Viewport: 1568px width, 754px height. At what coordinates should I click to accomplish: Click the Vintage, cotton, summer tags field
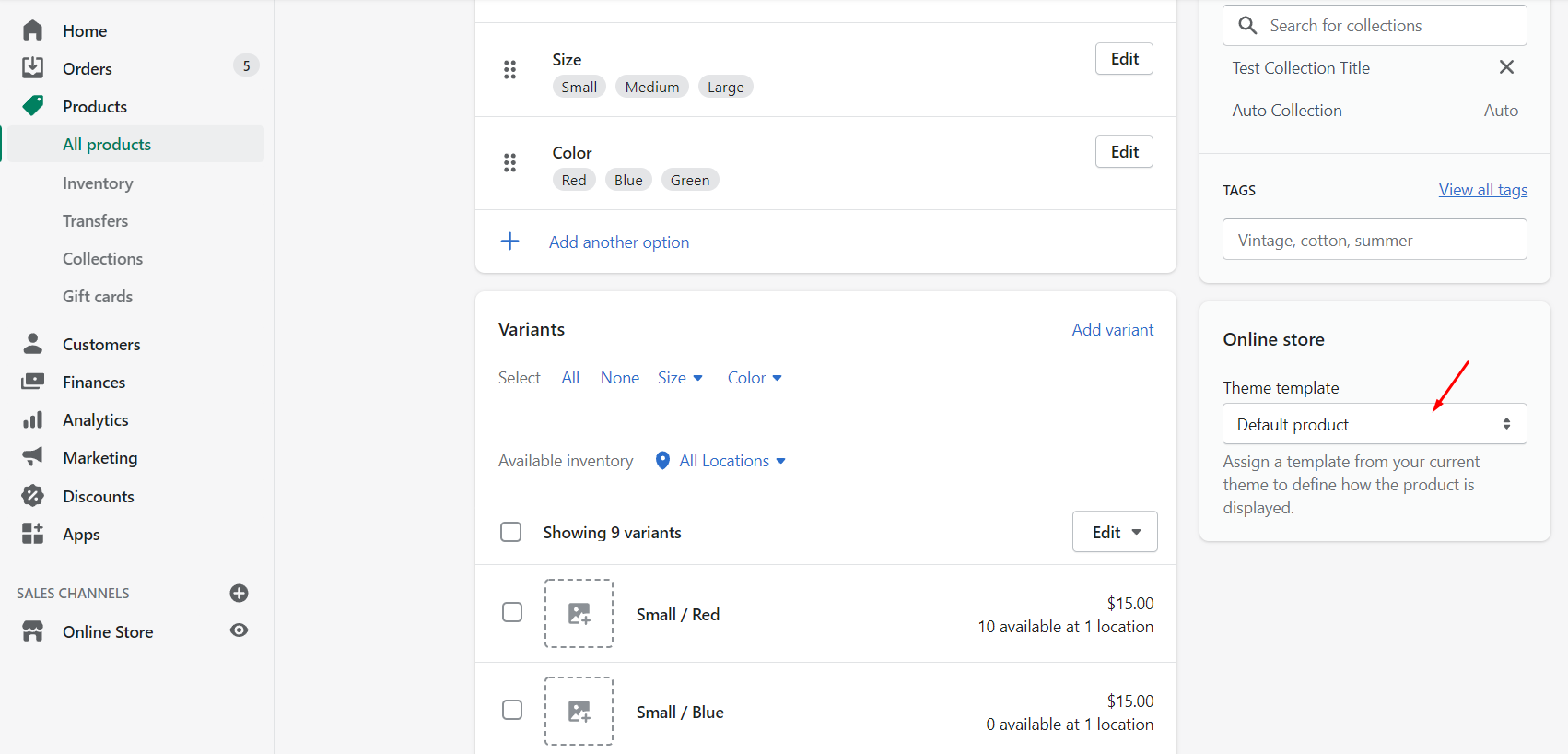[1374, 239]
